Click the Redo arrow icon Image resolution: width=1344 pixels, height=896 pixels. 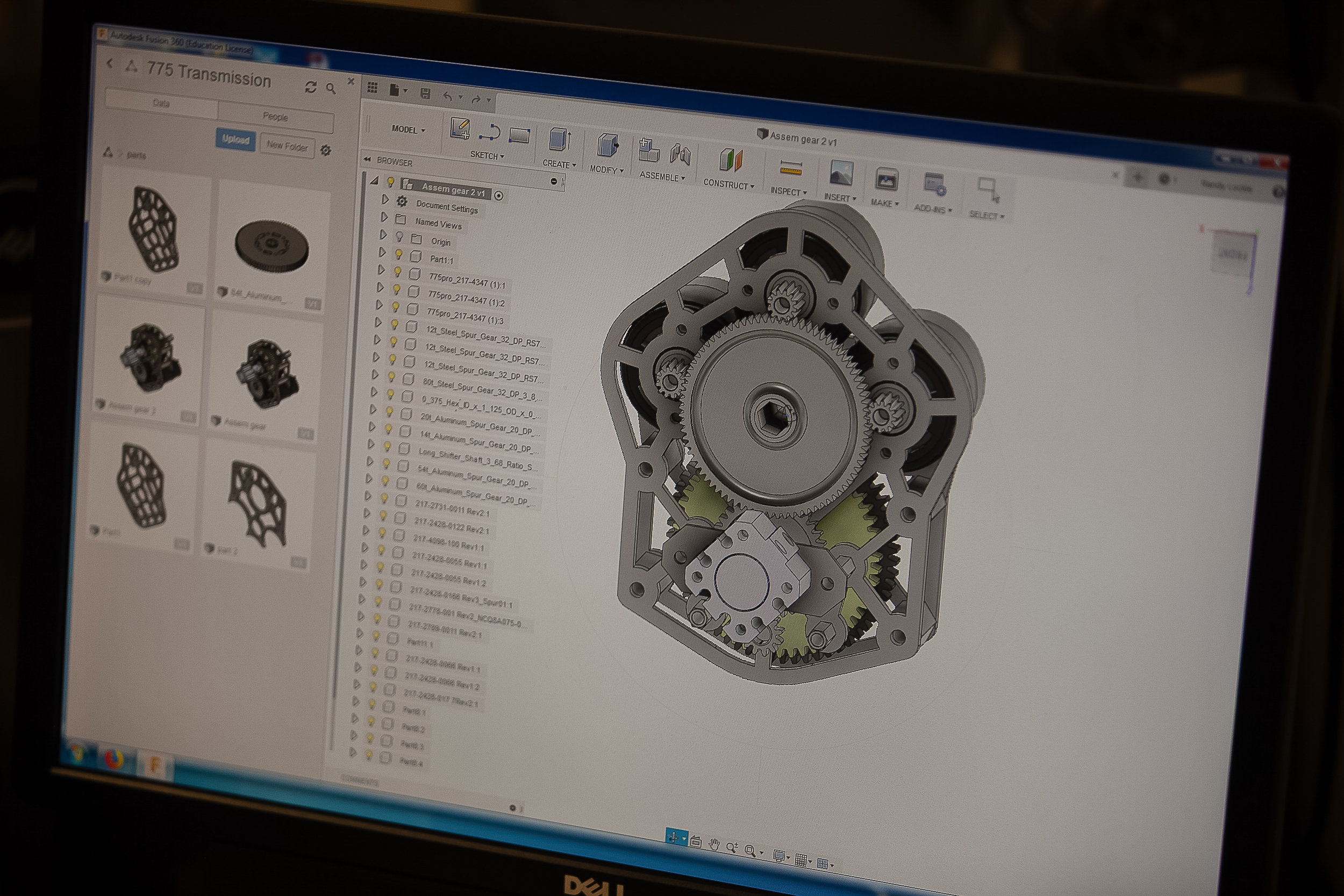click(475, 99)
